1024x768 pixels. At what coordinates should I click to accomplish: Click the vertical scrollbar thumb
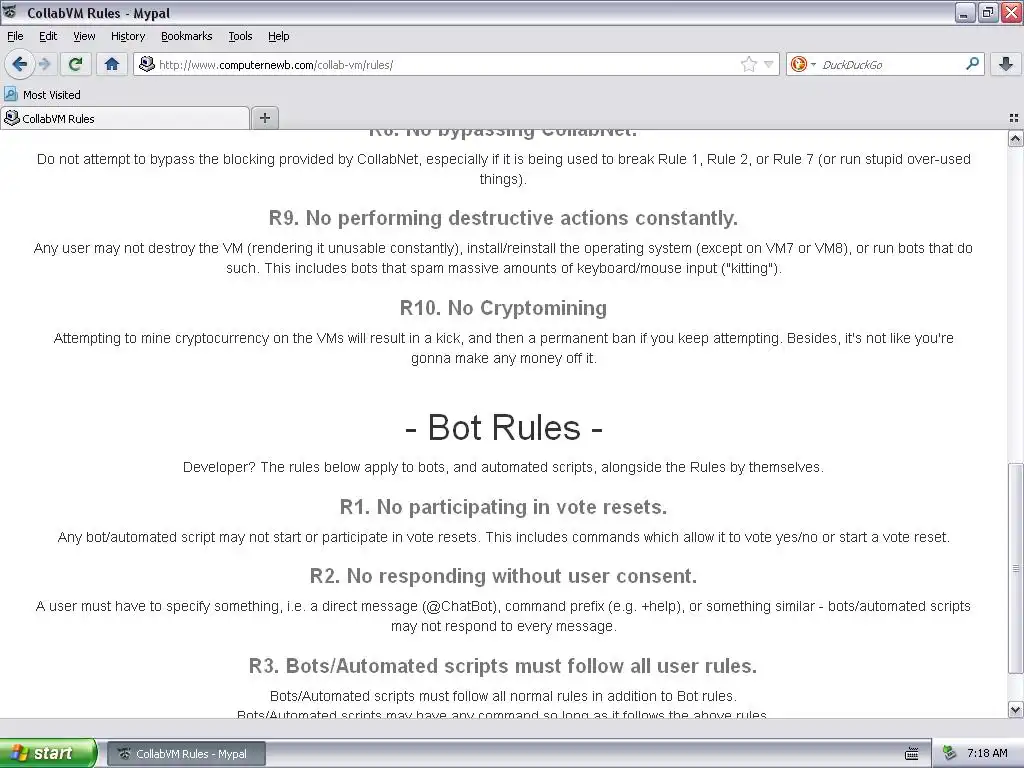coord(1016,568)
